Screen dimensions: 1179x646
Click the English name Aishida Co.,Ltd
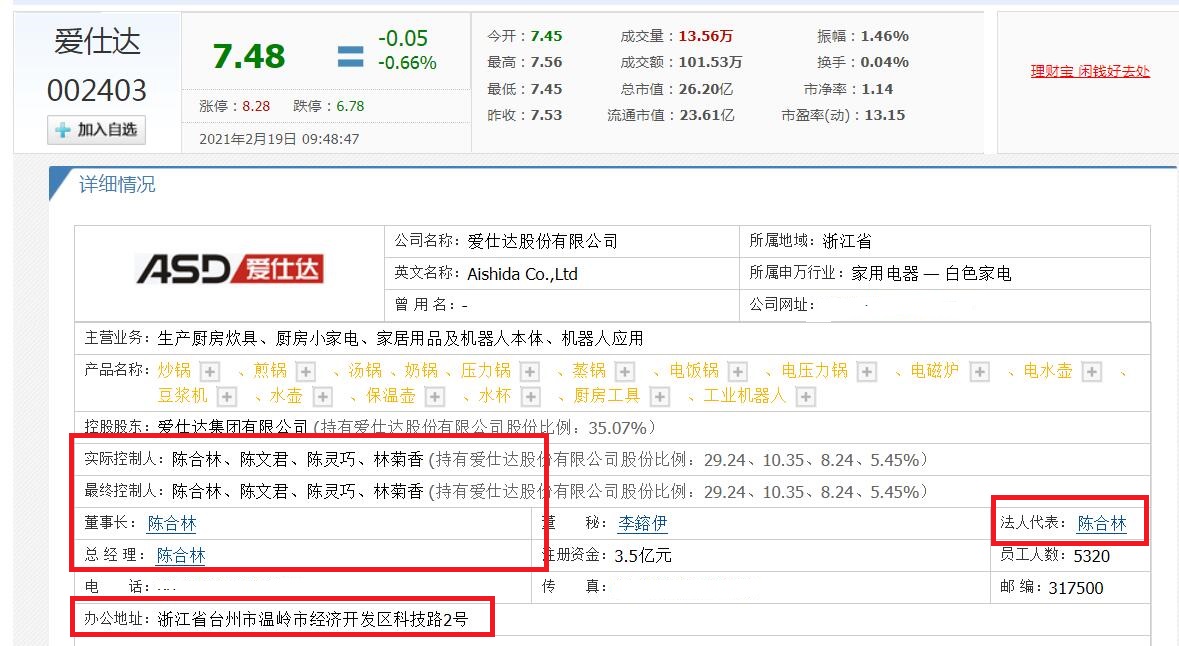[523, 274]
